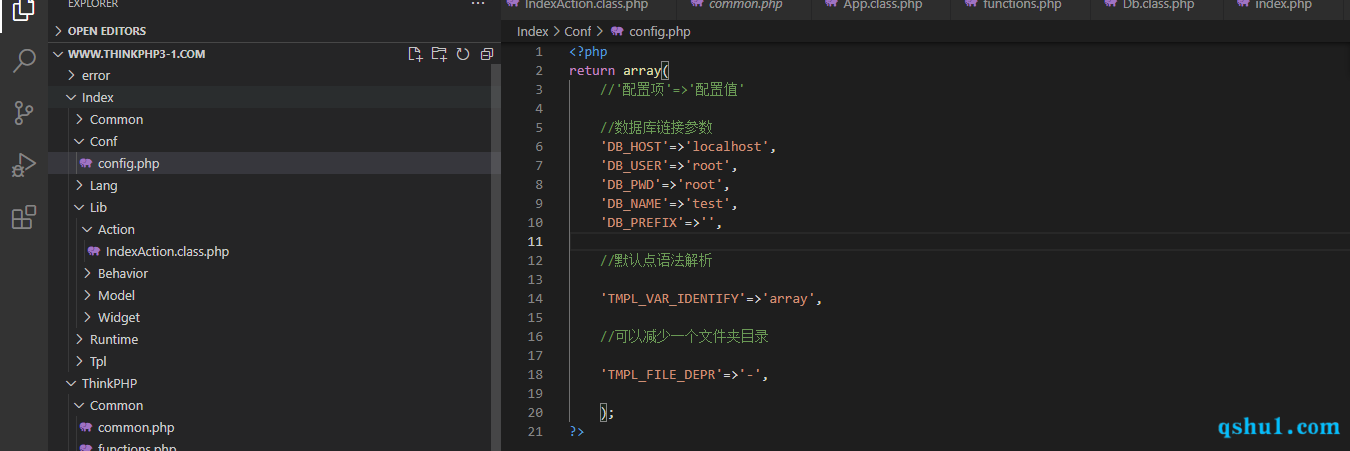Open the Run and Debug view

pos(24,165)
